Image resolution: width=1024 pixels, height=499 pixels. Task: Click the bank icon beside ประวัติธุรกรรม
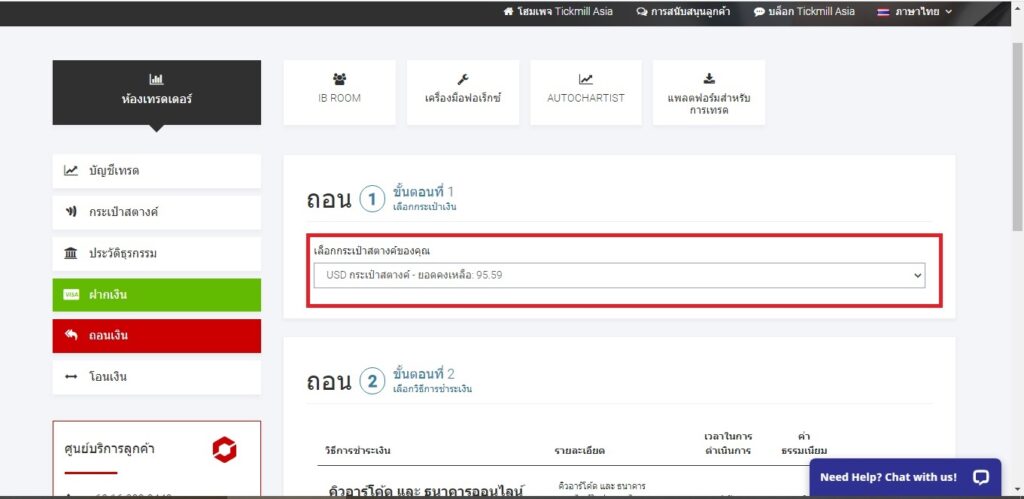(x=71, y=254)
